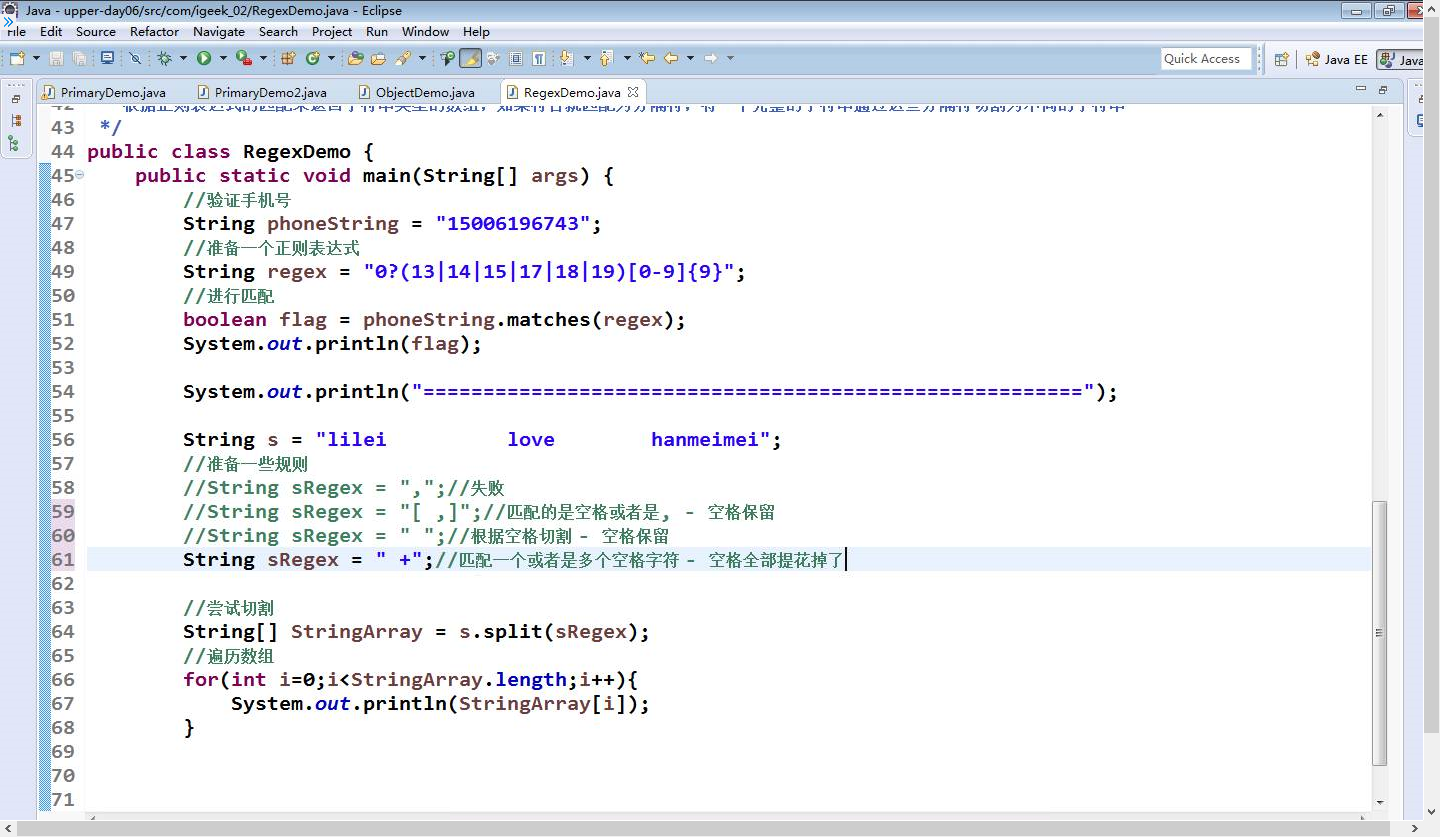The image size is (1440, 837).
Task: Click the scrollbar down arrow in editor
Action: coord(1380,801)
